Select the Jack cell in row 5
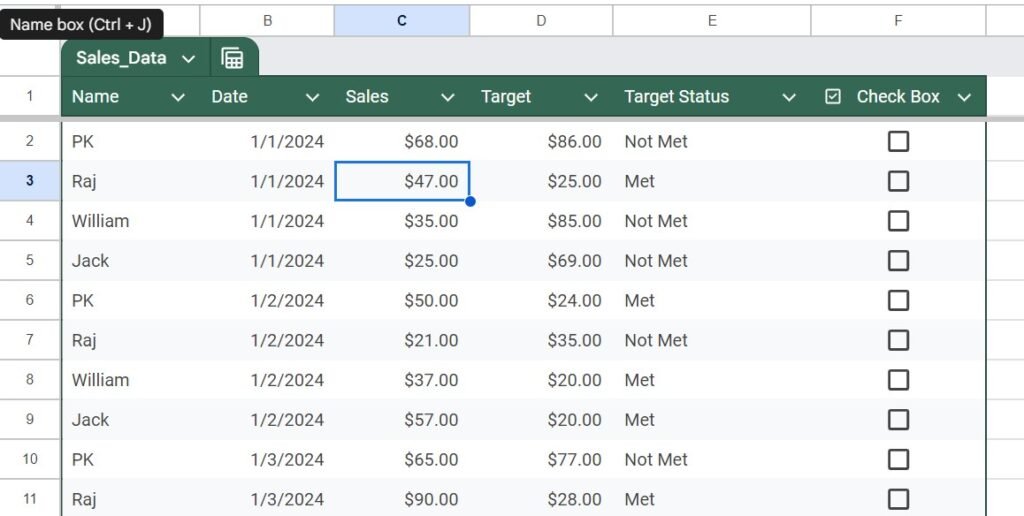1024x516 pixels. click(x=132, y=261)
